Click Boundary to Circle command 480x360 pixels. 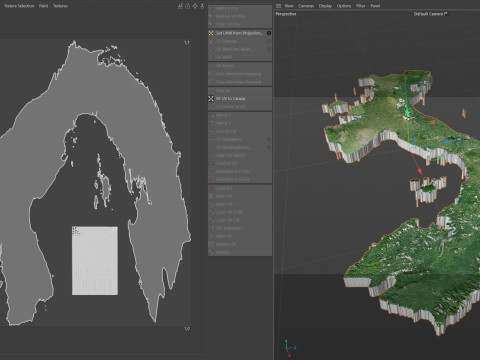(240, 171)
